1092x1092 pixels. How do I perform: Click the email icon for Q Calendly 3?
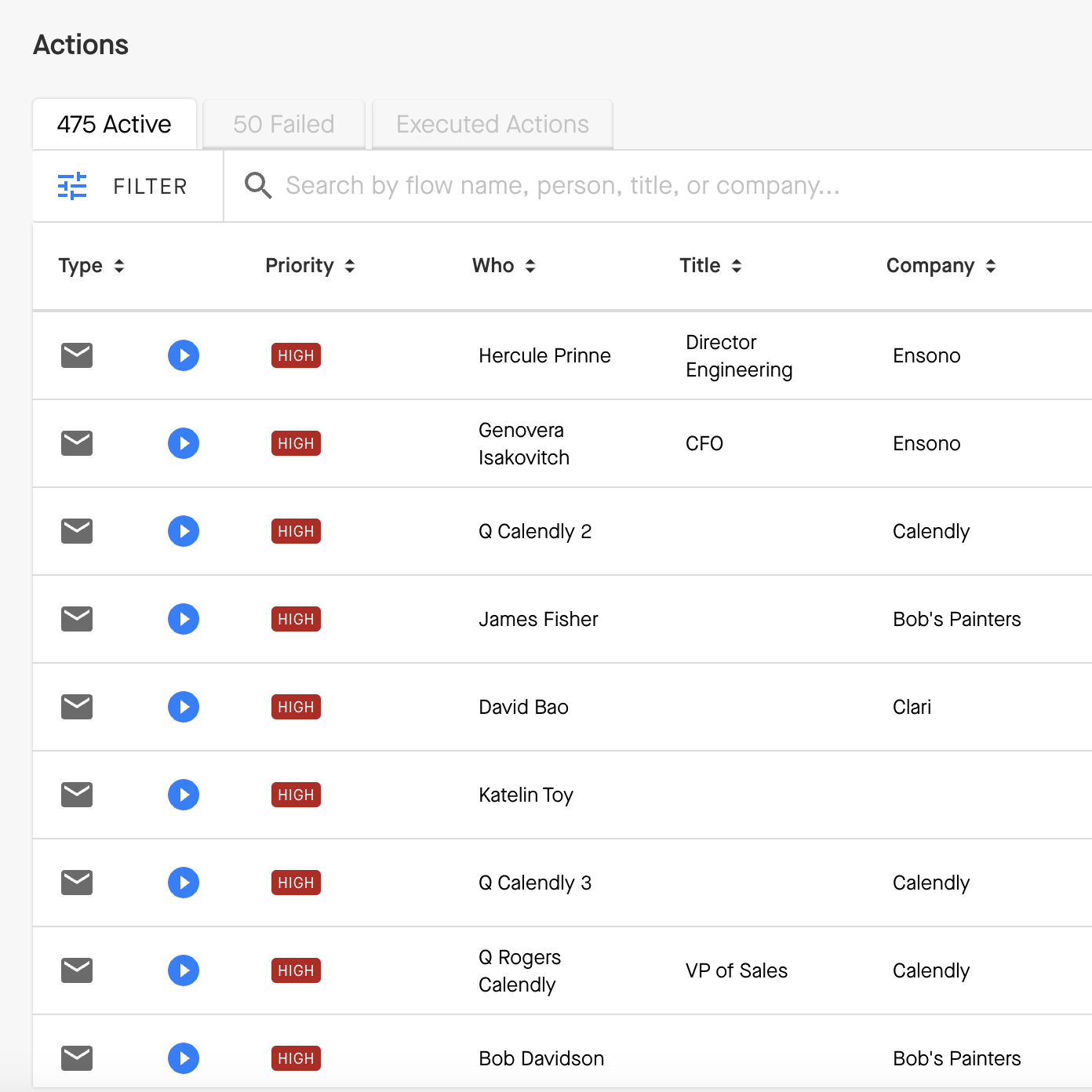pos(77,883)
